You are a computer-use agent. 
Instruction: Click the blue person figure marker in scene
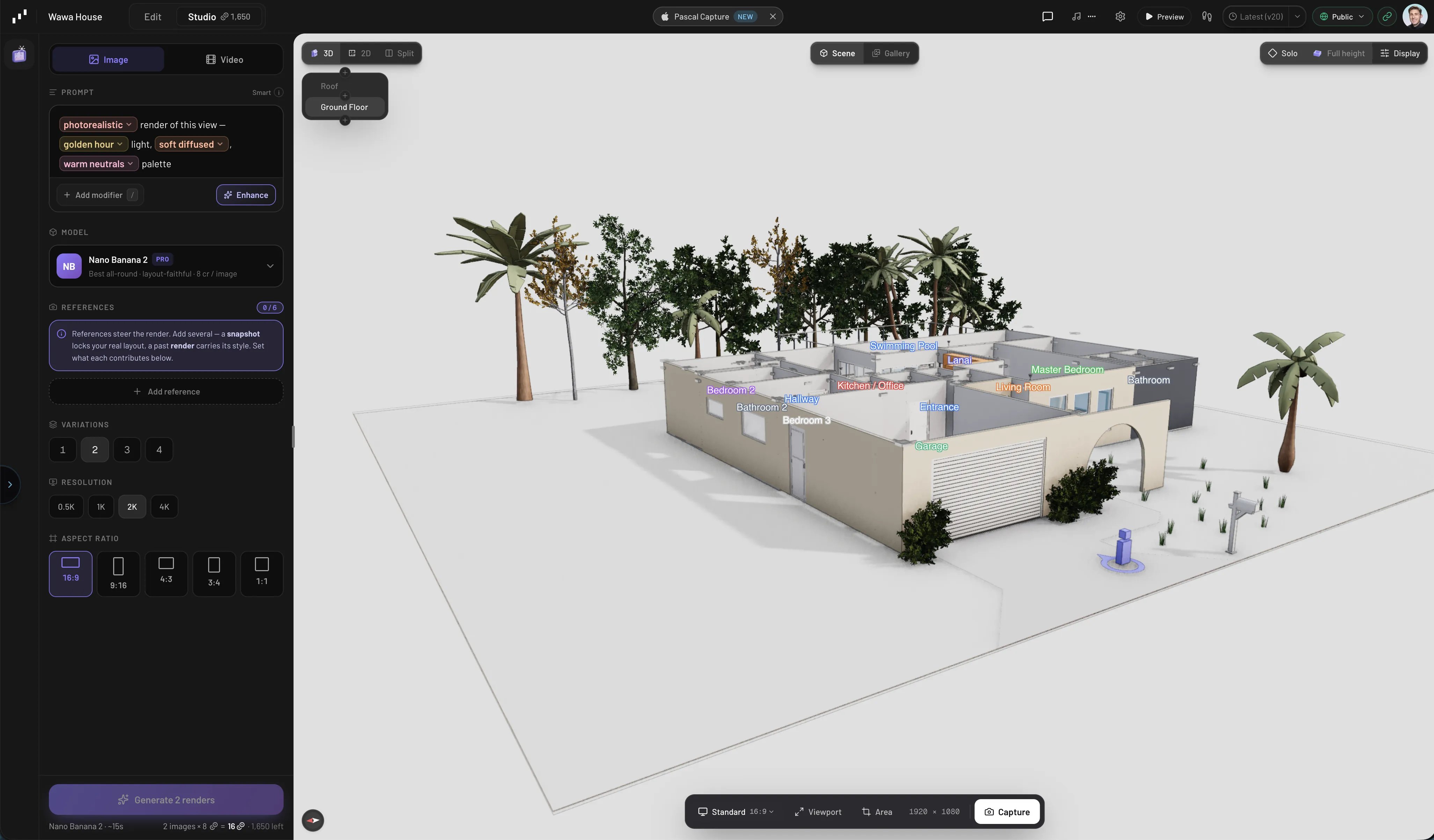click(1123, 551)
